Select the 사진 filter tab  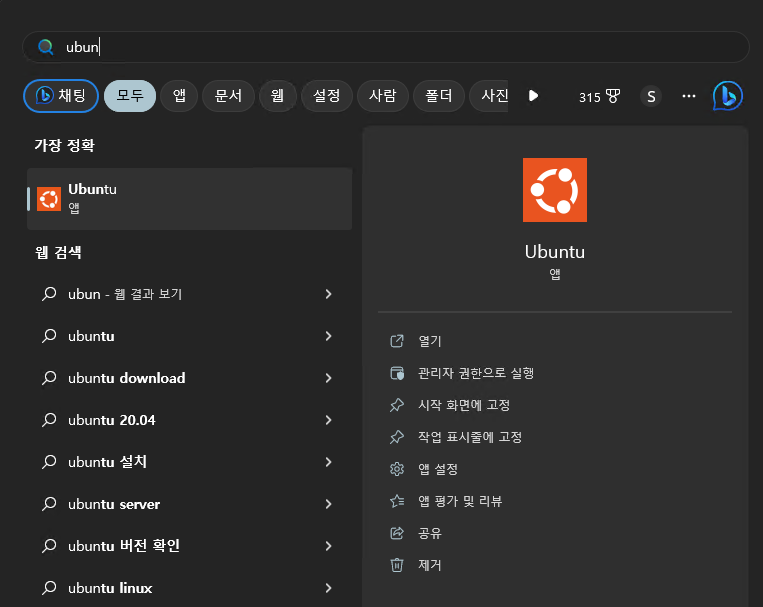tap(490, 96)
